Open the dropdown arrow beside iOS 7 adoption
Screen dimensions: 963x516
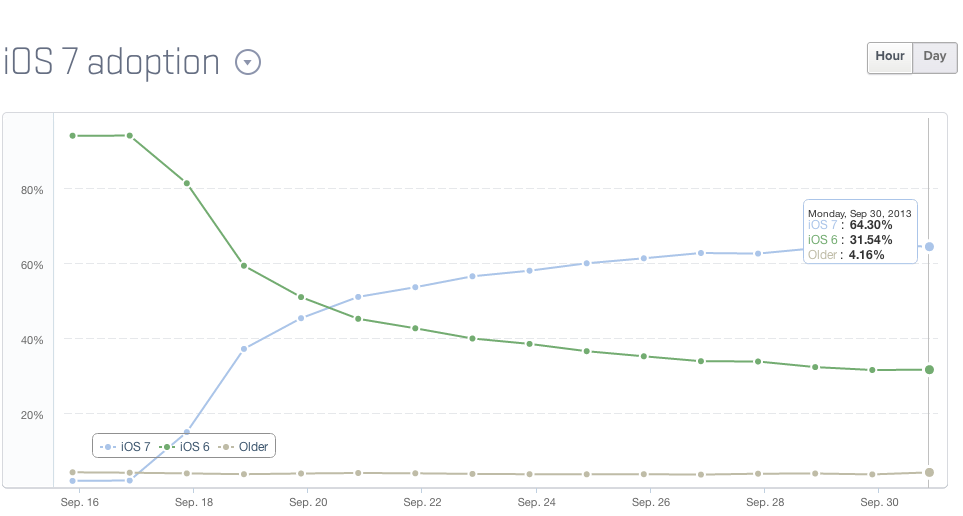248,63
